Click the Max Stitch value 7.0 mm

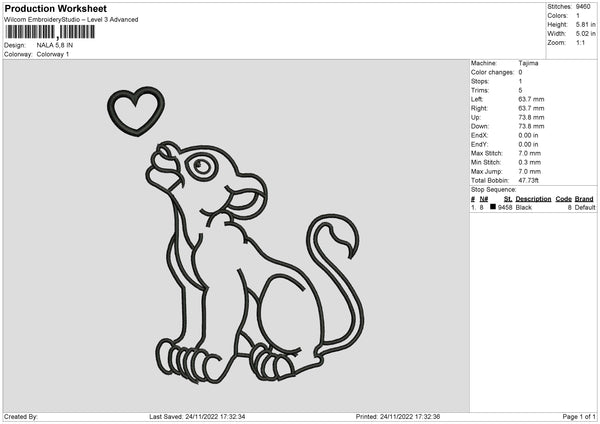point(530,153)
